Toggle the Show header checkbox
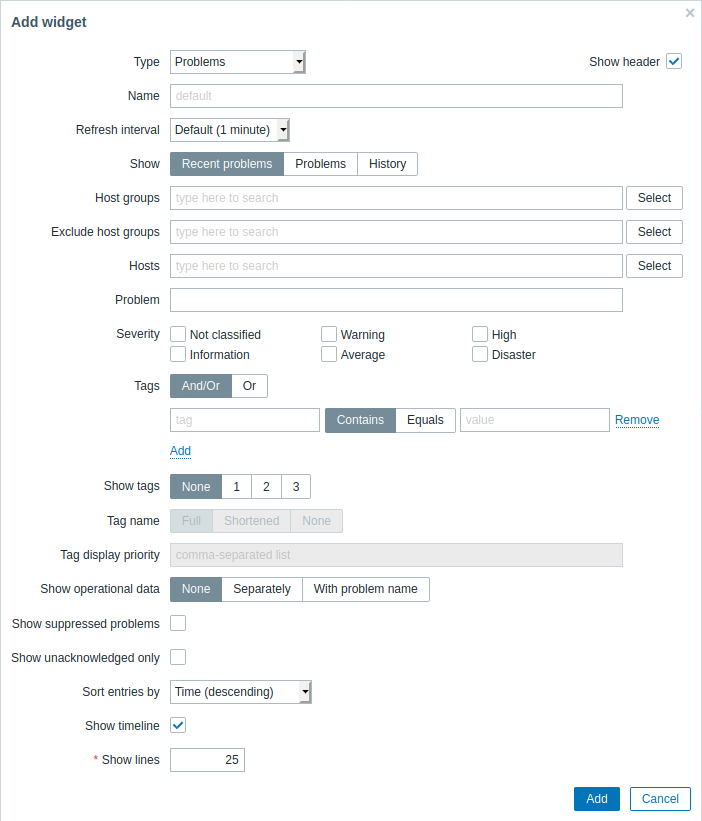Image resolution: width=702 pixels, height=821 pixels. [674, 61]
